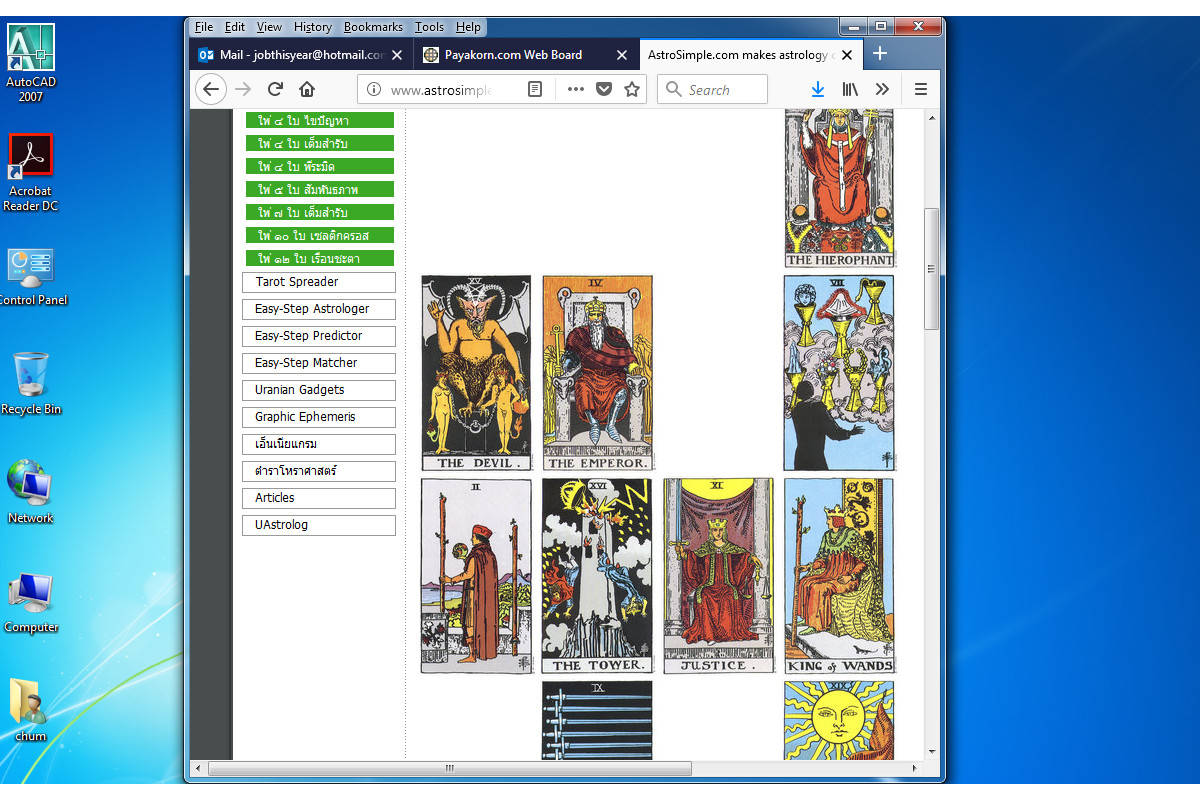The image size is (1200, 800).
Task: Open the Library icon in toolbar
Action: (x=850, y=89)
